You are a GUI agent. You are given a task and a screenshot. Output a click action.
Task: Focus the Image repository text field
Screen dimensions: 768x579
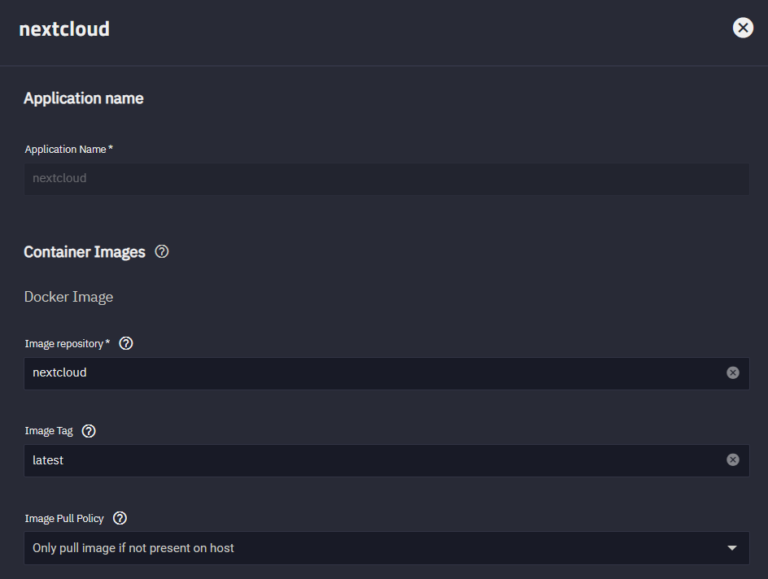pyautogui.click(x=370, y=373)
